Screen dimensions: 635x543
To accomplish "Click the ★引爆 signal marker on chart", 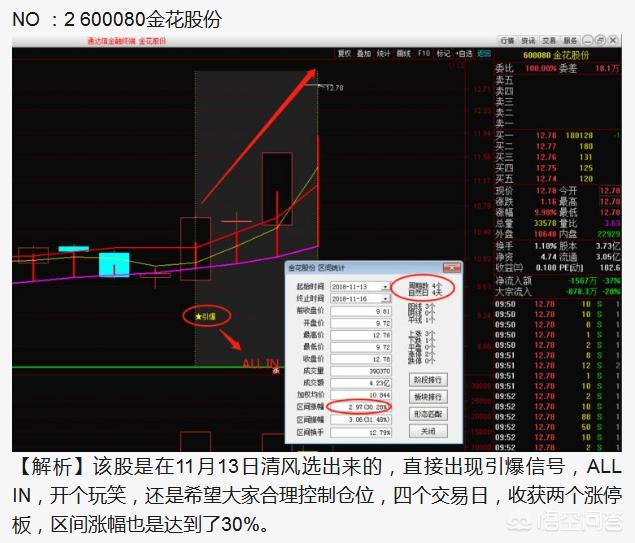I will coord(206,317).
